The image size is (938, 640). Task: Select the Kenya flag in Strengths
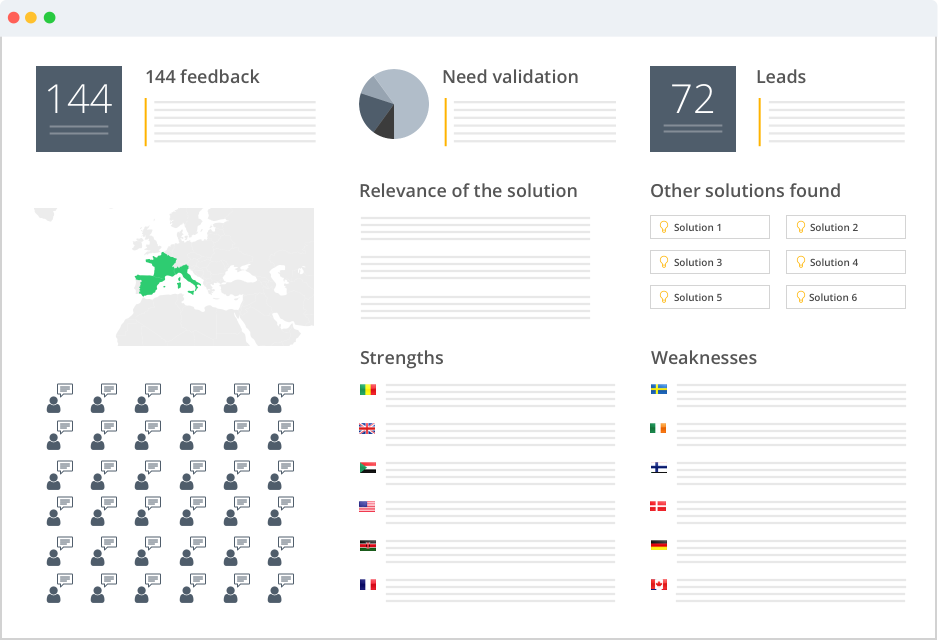367,546
